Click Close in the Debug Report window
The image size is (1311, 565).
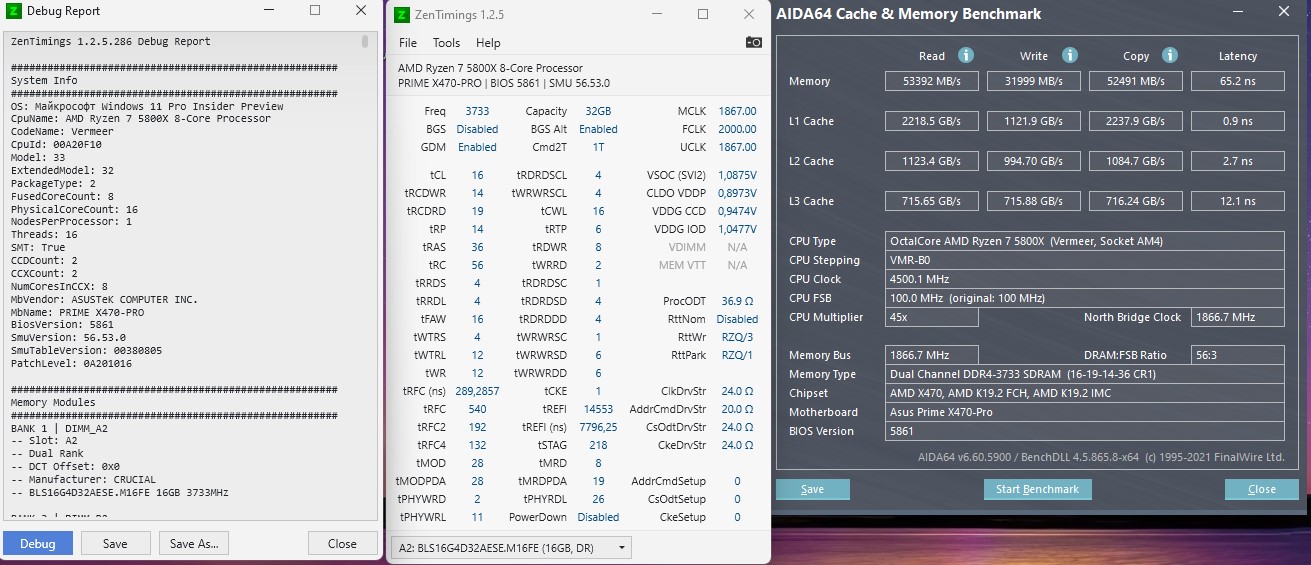point(342,544)
